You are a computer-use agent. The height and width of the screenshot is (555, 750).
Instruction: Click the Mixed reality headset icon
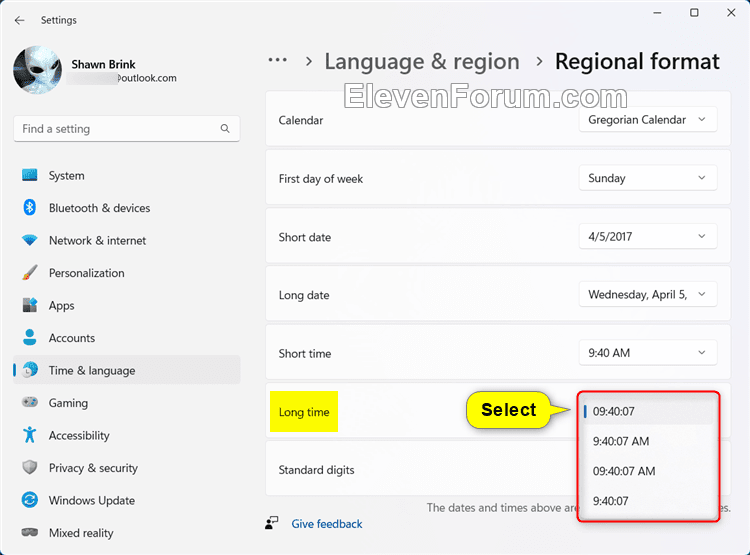point(30,532)
